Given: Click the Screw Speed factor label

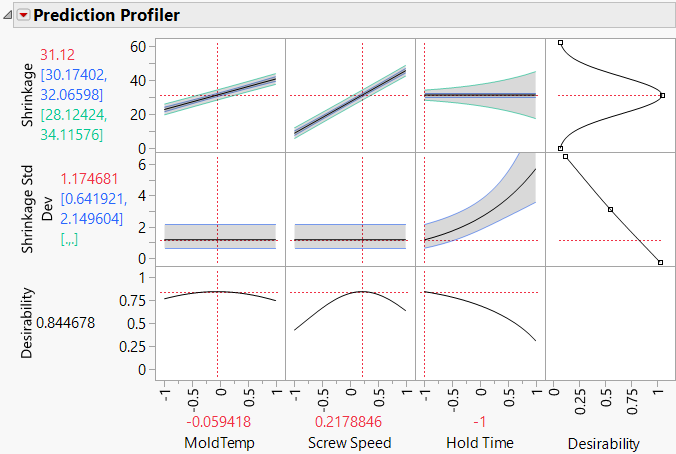Looking at the screenshot, I should 349,441.
